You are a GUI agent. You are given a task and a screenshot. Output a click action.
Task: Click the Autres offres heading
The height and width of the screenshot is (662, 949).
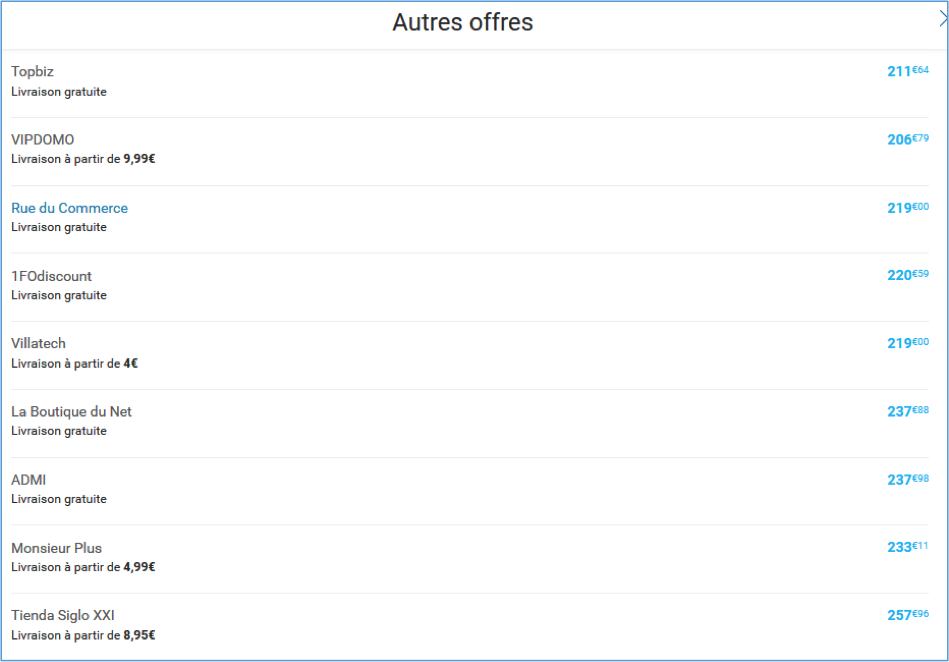click(x=463, y=22)
